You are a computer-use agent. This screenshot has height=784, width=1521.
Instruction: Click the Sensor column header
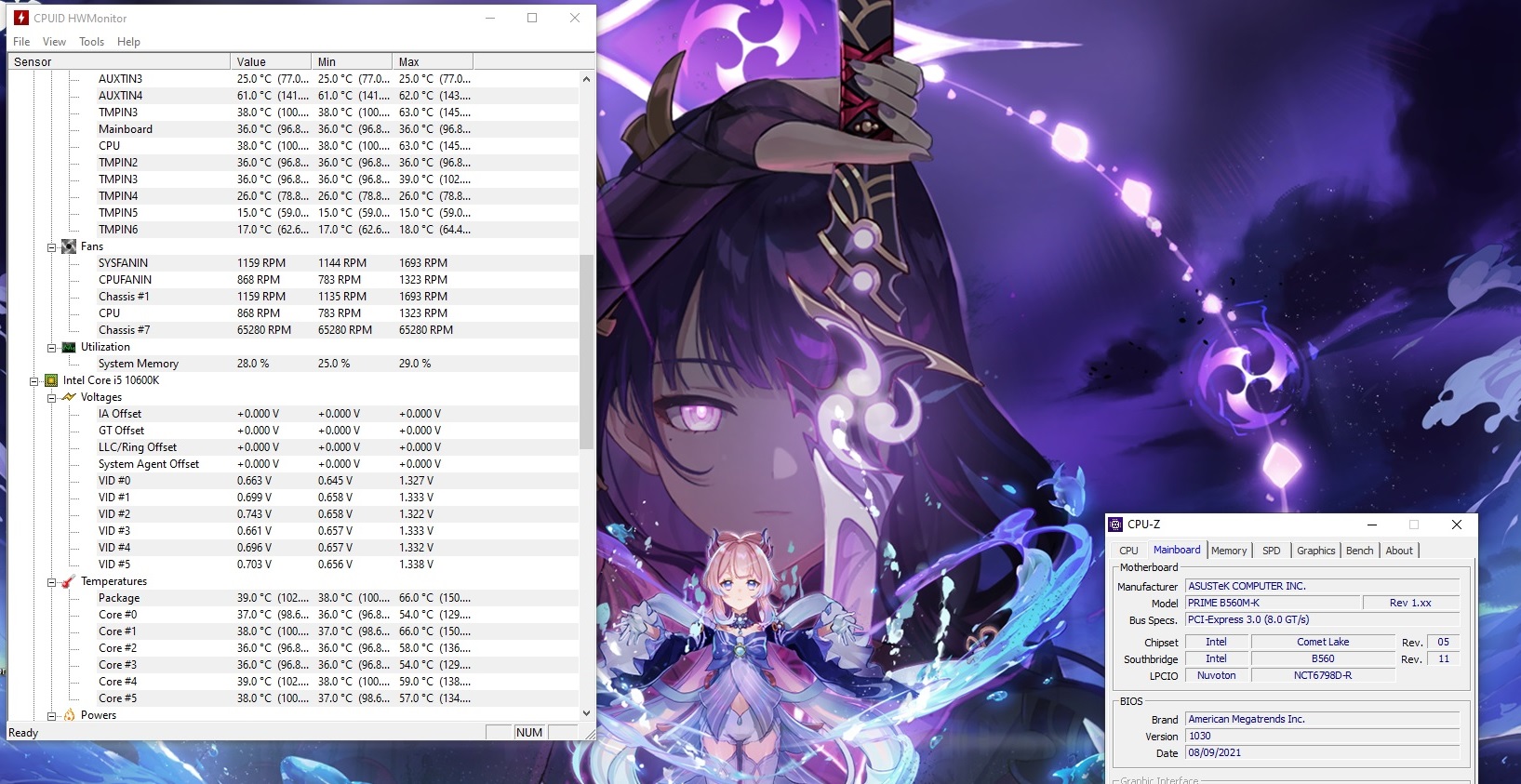point(119,61)
